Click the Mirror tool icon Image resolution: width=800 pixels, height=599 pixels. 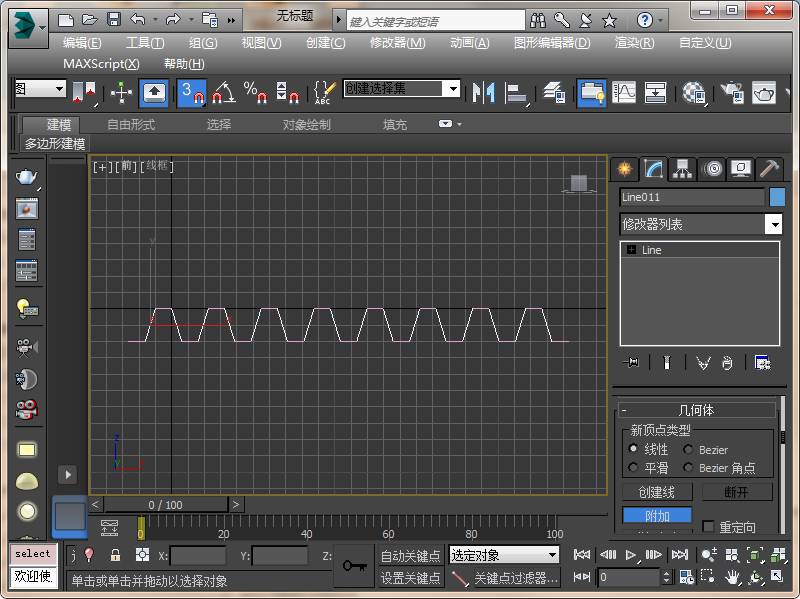pyautogui.click(x=484, y=93)
